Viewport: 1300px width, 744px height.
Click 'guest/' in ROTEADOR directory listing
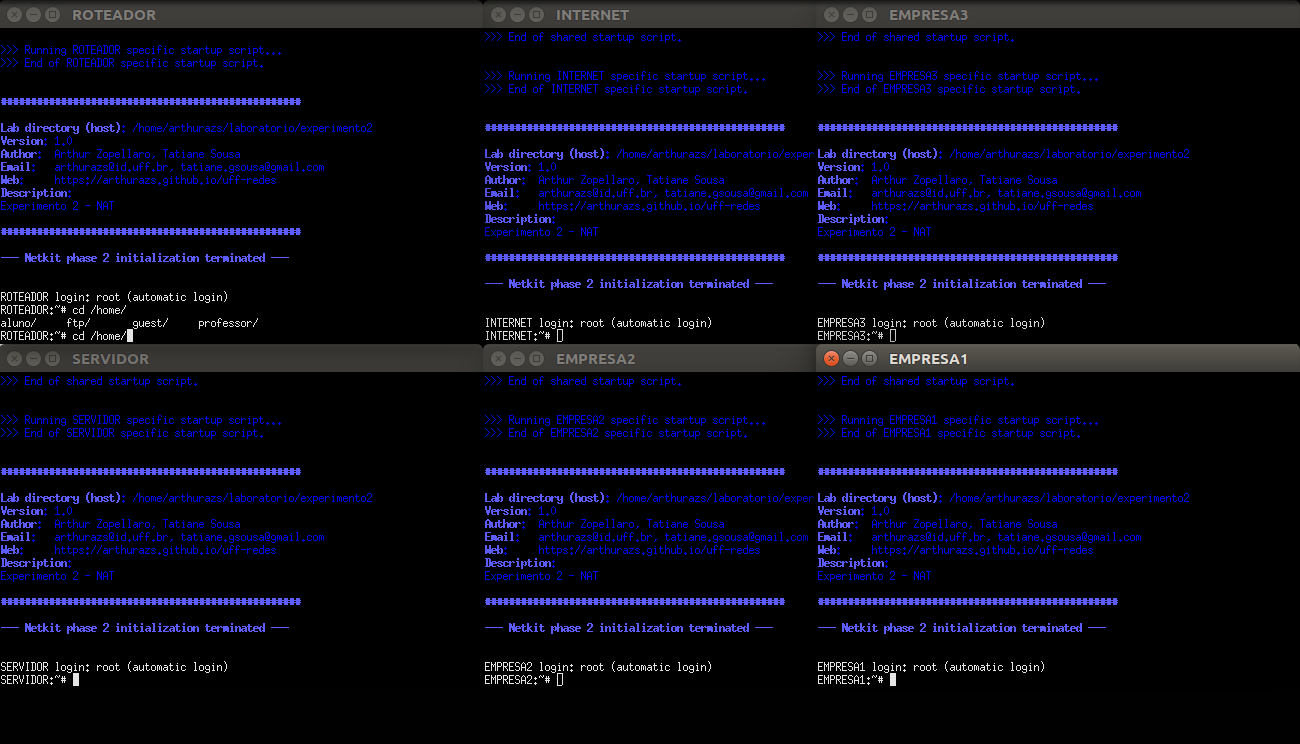click(x=150, y=323)
